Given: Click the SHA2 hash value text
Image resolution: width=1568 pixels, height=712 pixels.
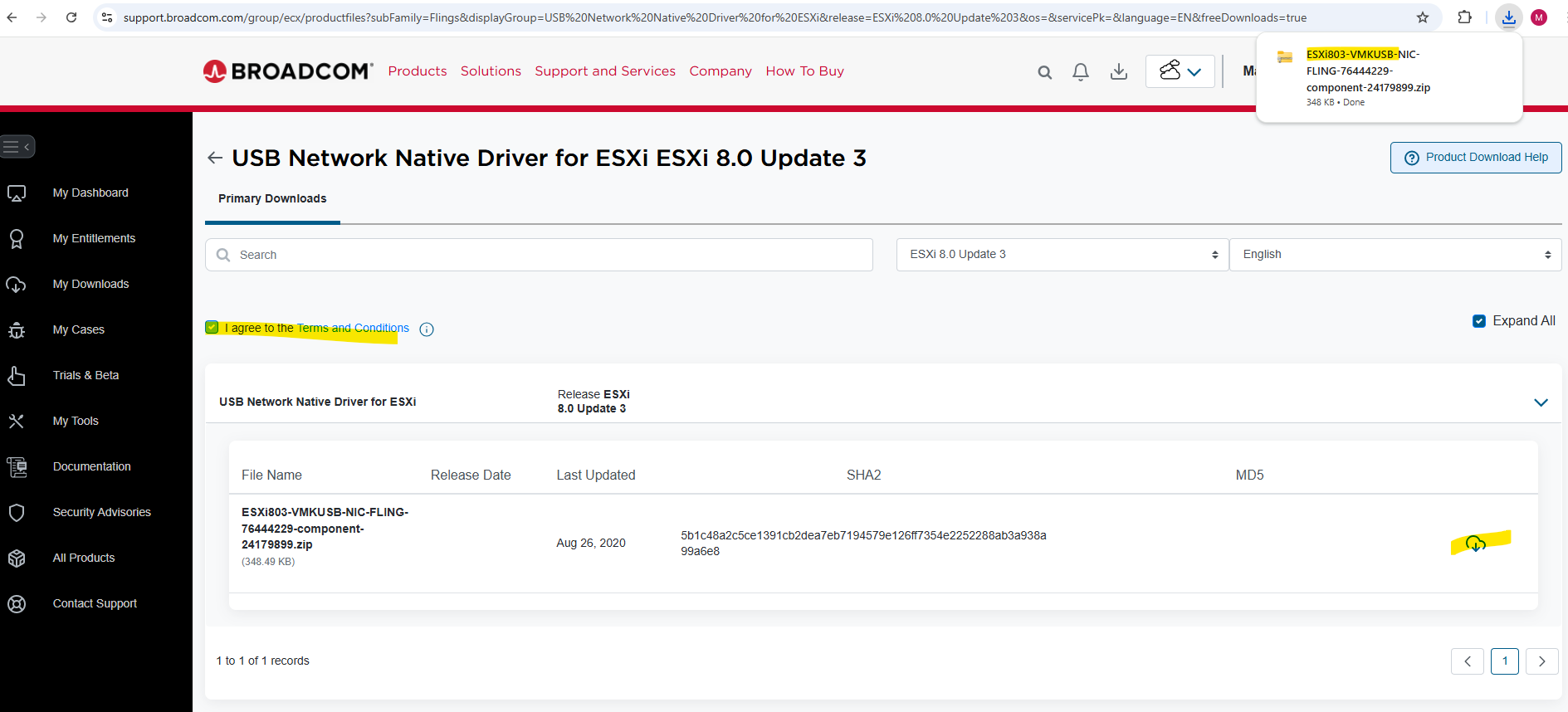Looking at the screenshot, I should [863, 544].
